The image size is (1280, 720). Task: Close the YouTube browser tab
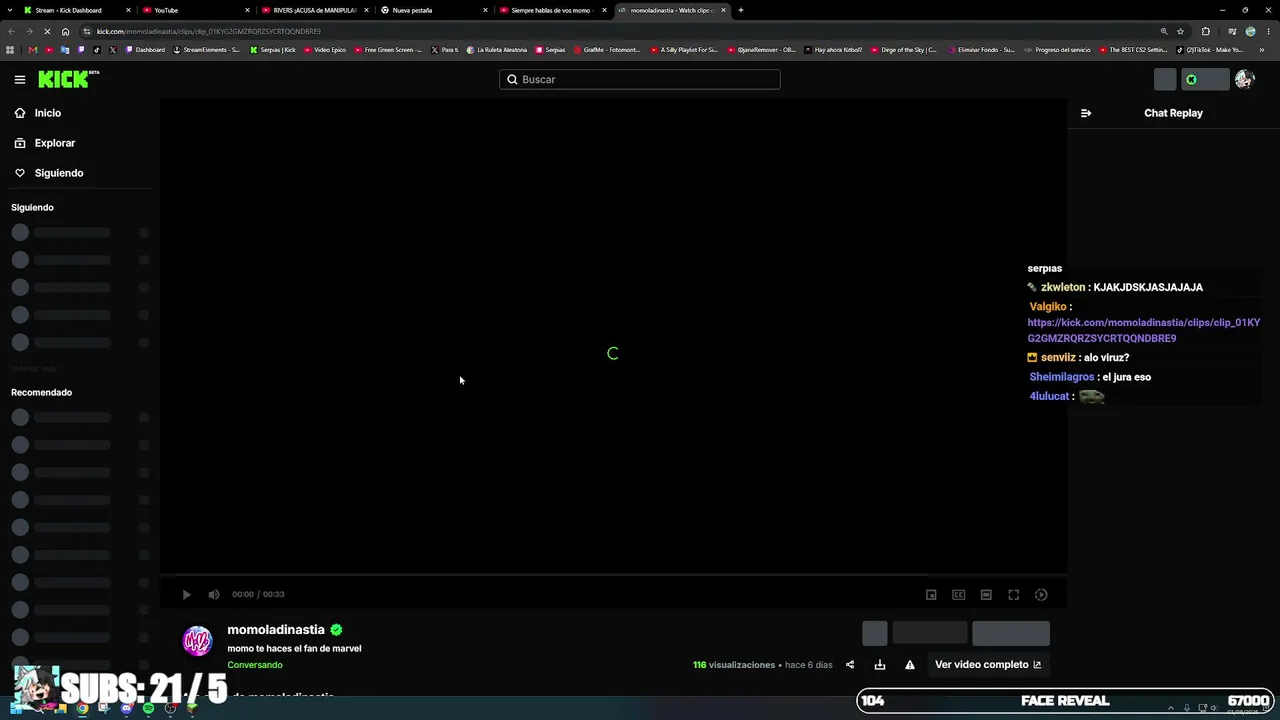(247, 10)
